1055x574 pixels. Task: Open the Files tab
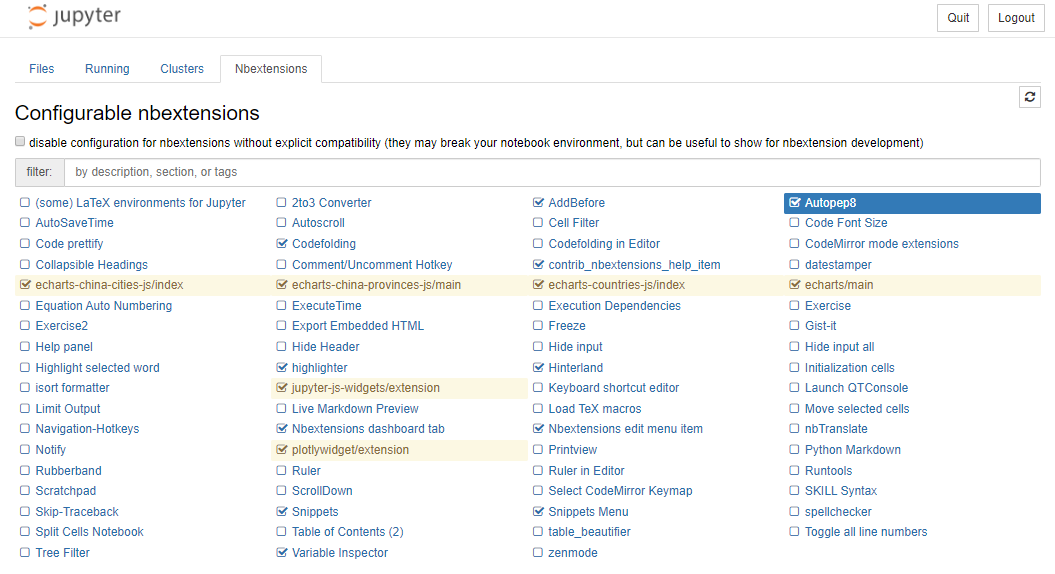(41, 69)
